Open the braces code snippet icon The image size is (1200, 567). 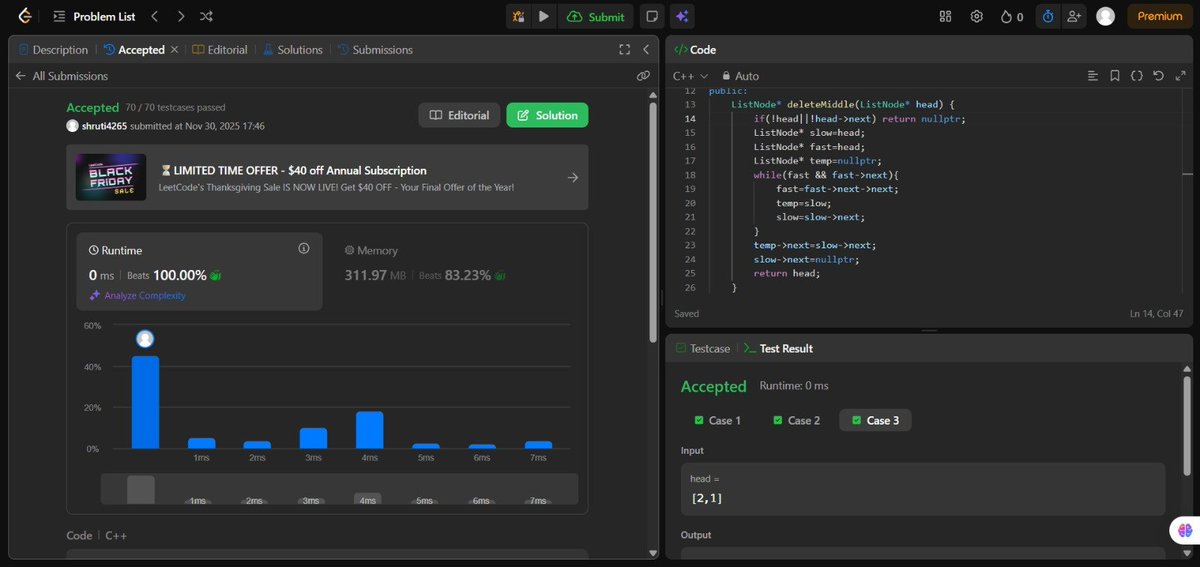pyautogui.click(x=1137, y=76)
